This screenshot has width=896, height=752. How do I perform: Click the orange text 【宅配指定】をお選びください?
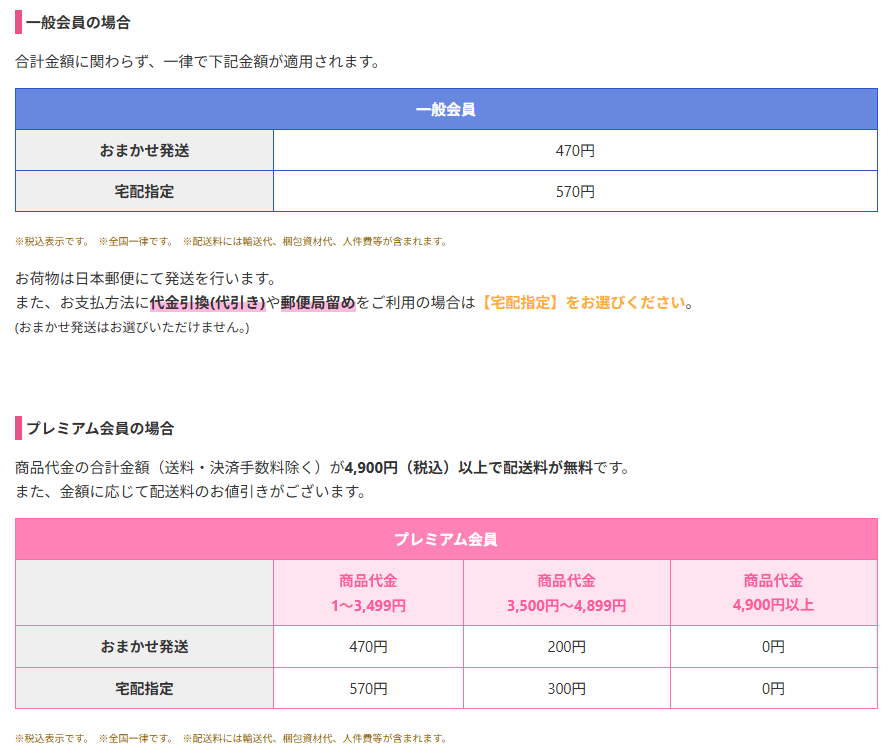tap(581, 303)
